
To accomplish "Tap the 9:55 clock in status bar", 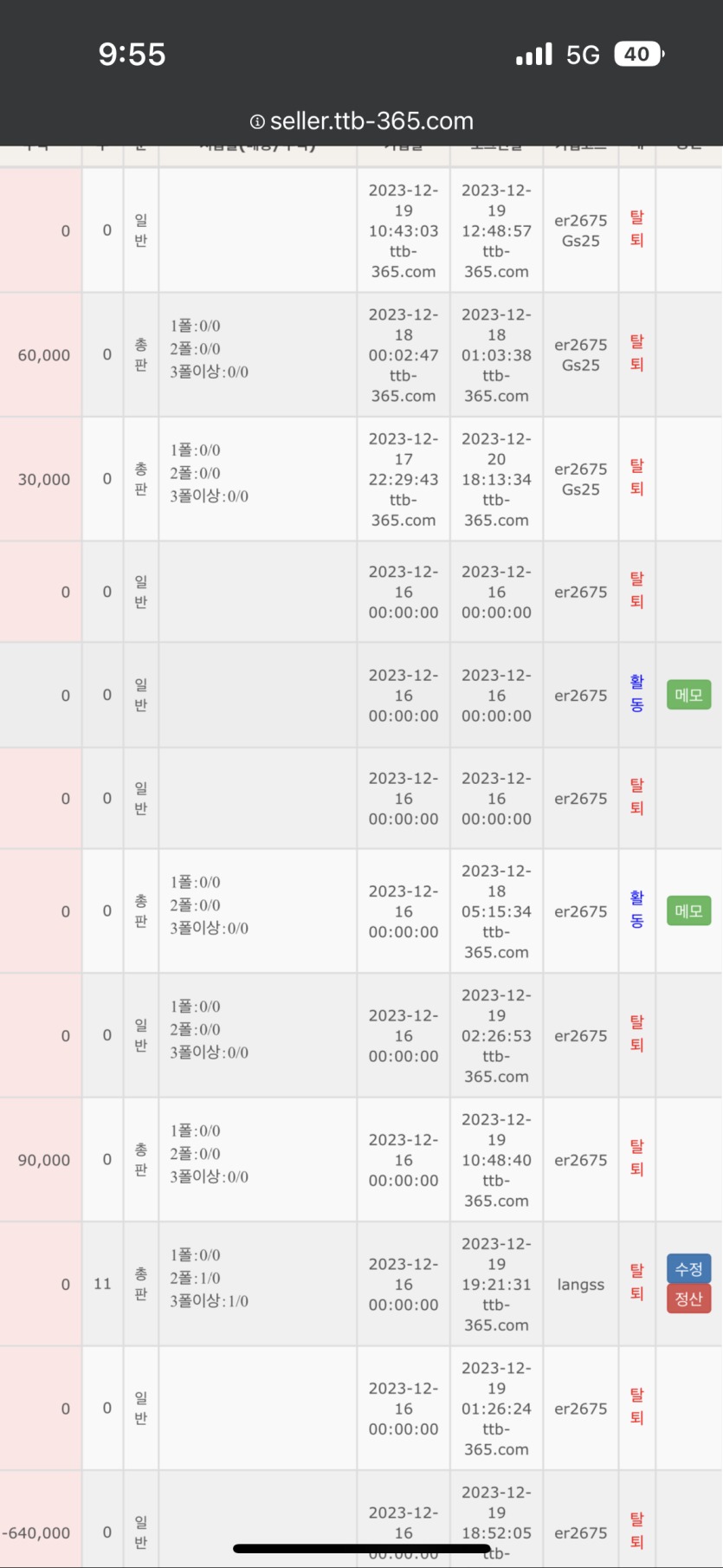I will tap(132, 55).
